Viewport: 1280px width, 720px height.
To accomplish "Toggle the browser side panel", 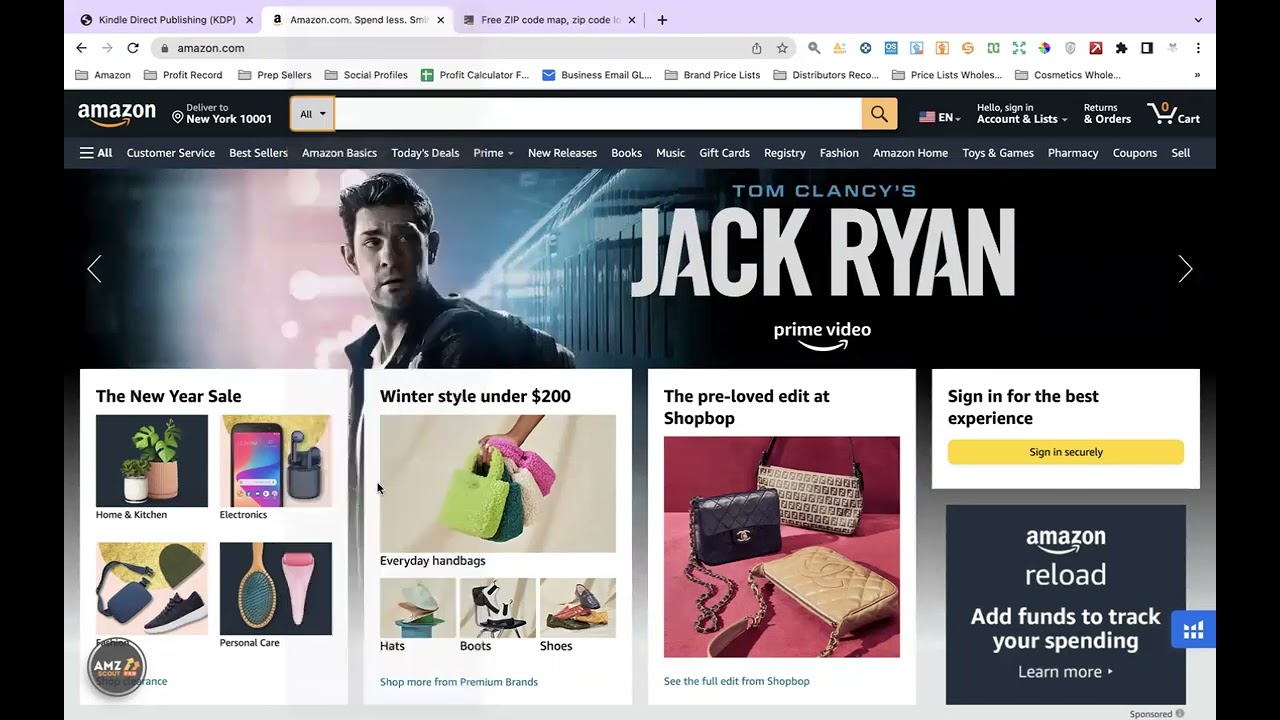I will pos(1147,48).
